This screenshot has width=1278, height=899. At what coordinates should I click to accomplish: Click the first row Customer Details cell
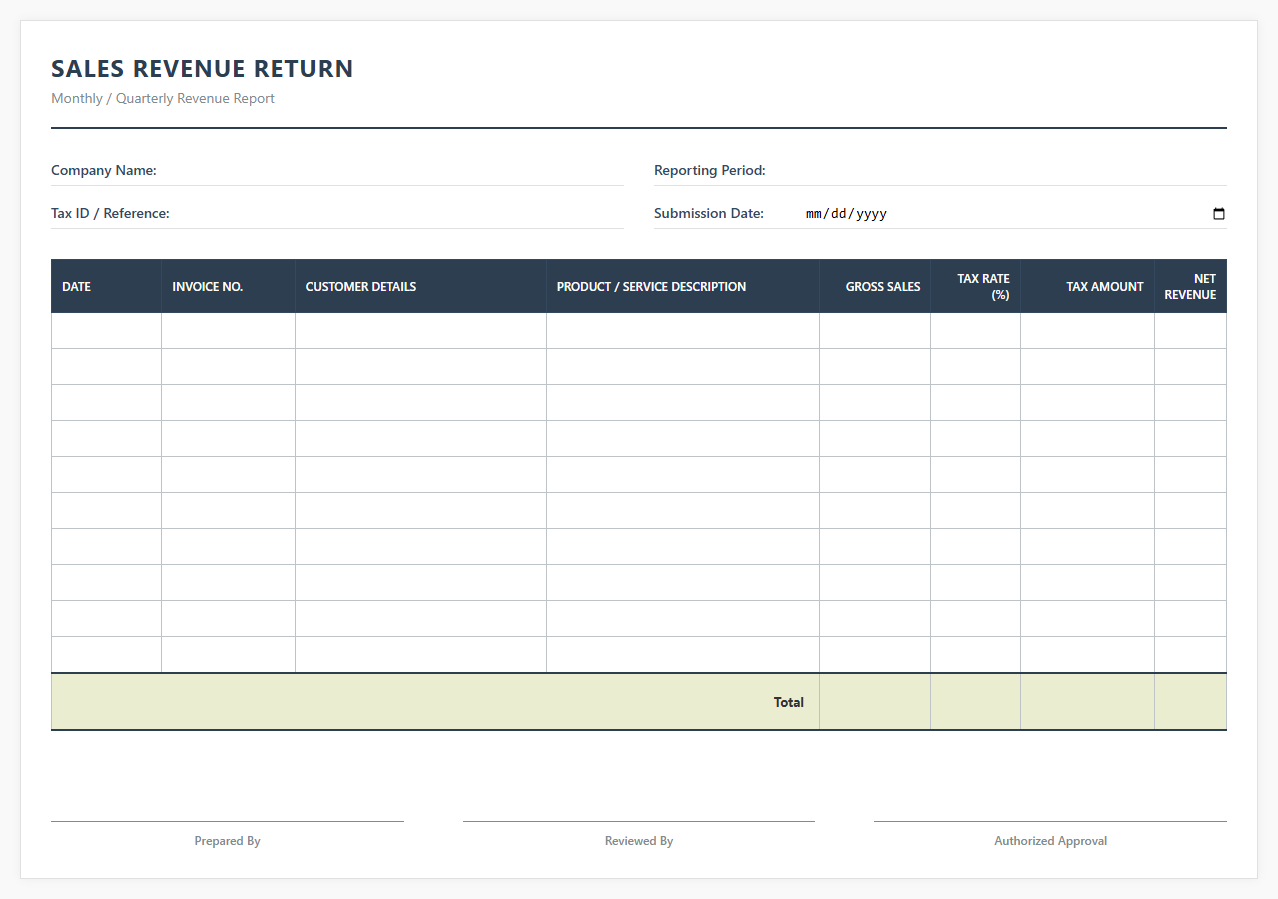pyautogui.click(x=421, y=331)
